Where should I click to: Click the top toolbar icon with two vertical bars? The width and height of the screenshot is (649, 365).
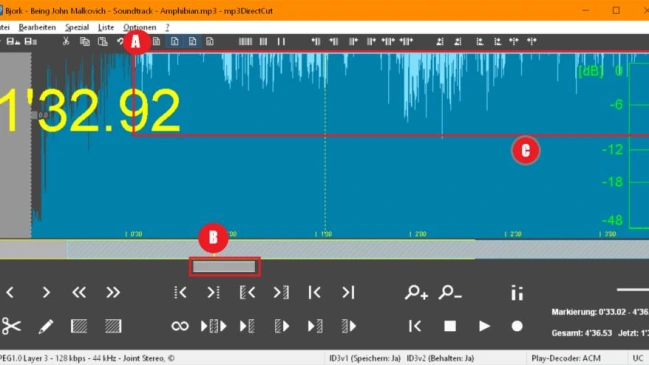pyautogui.click(x=281, y=41)
